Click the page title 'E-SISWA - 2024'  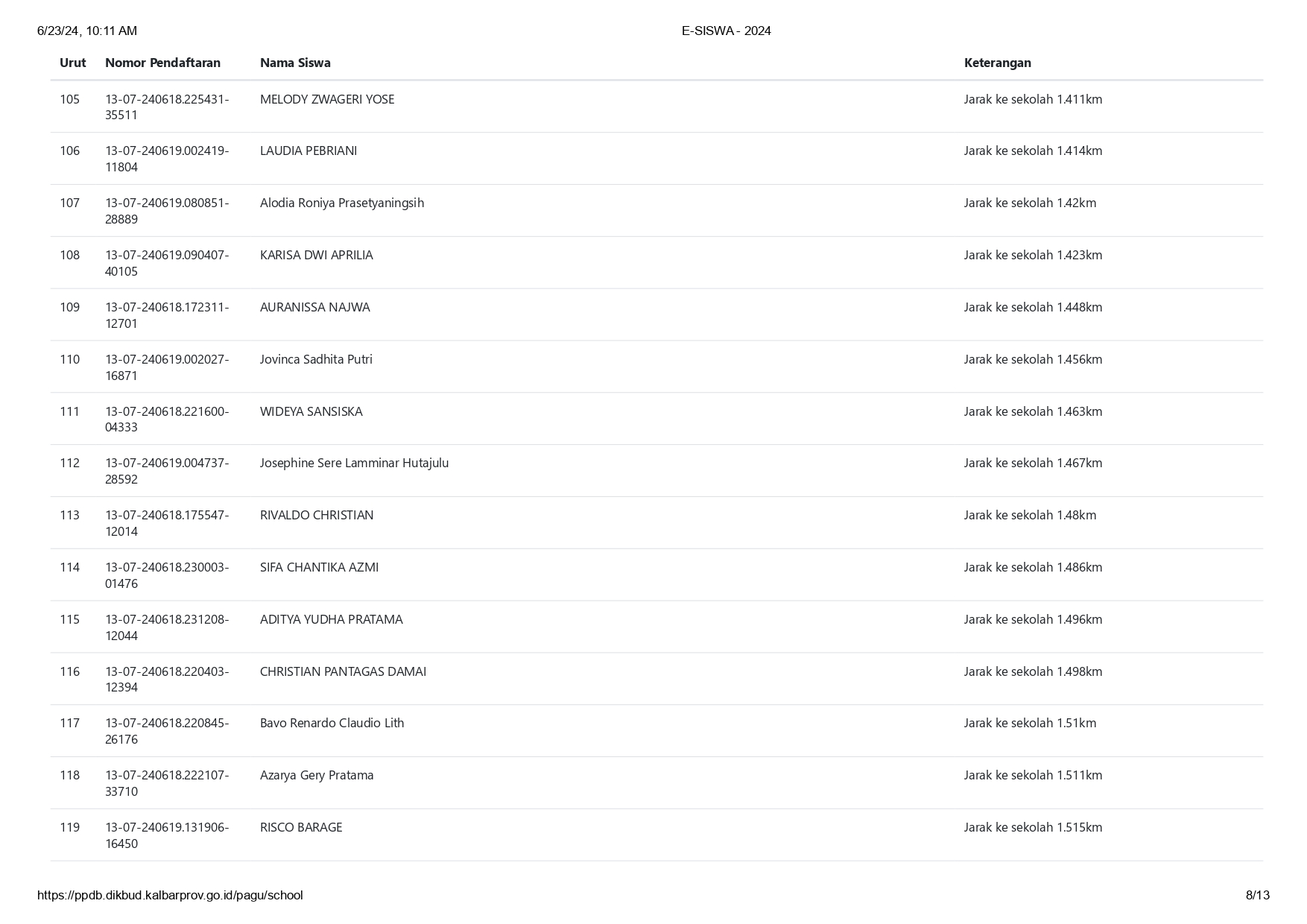pyautogui.click(x=726, y=31)
